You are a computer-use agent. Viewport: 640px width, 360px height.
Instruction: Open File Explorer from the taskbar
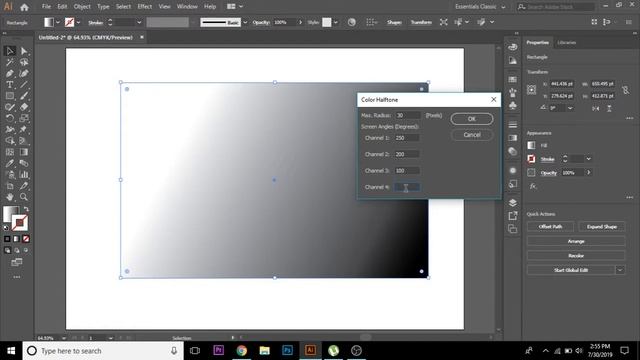click(x=264, y=351)
